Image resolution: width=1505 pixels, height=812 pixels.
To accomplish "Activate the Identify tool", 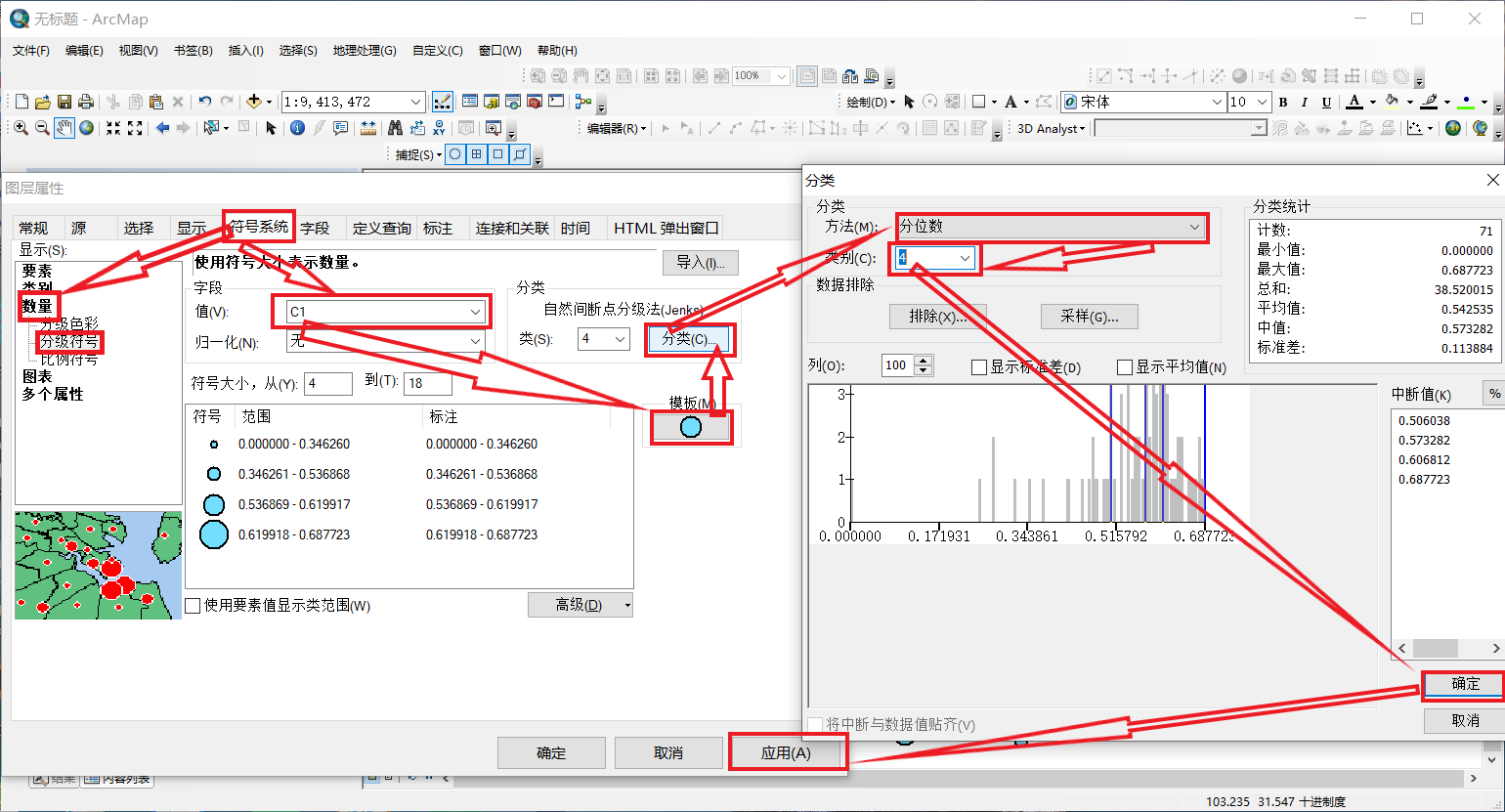I will (297, 128).
